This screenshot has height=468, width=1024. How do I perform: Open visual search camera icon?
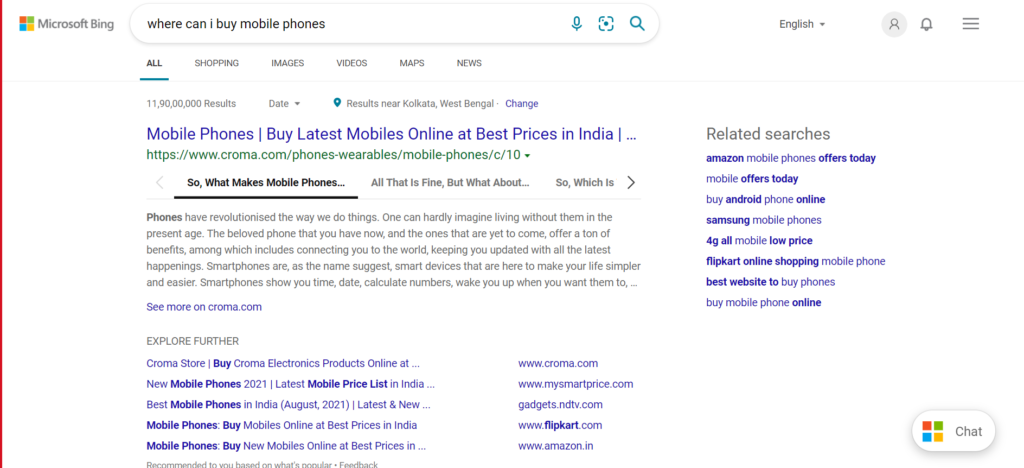tap(607, 24)
